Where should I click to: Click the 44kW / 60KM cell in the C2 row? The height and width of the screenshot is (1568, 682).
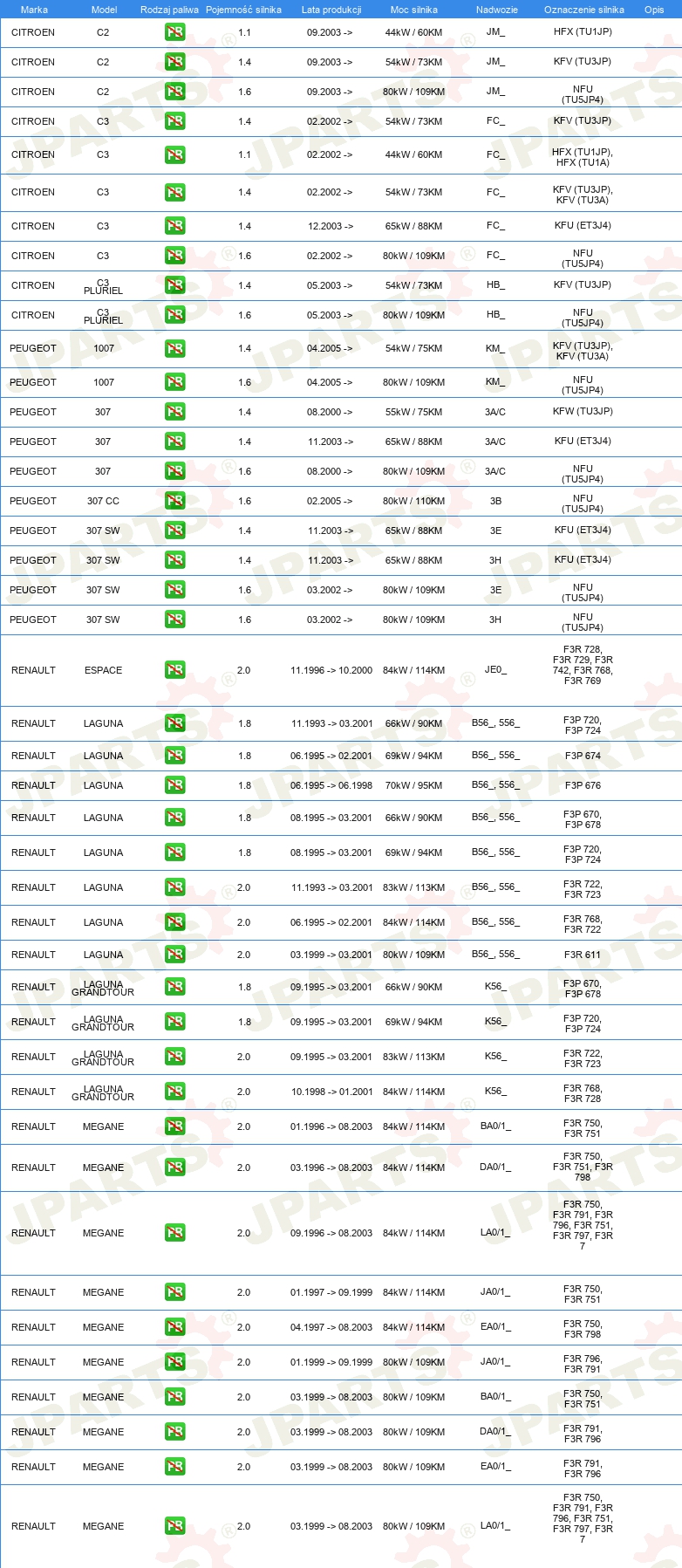[x=413, y=32]
